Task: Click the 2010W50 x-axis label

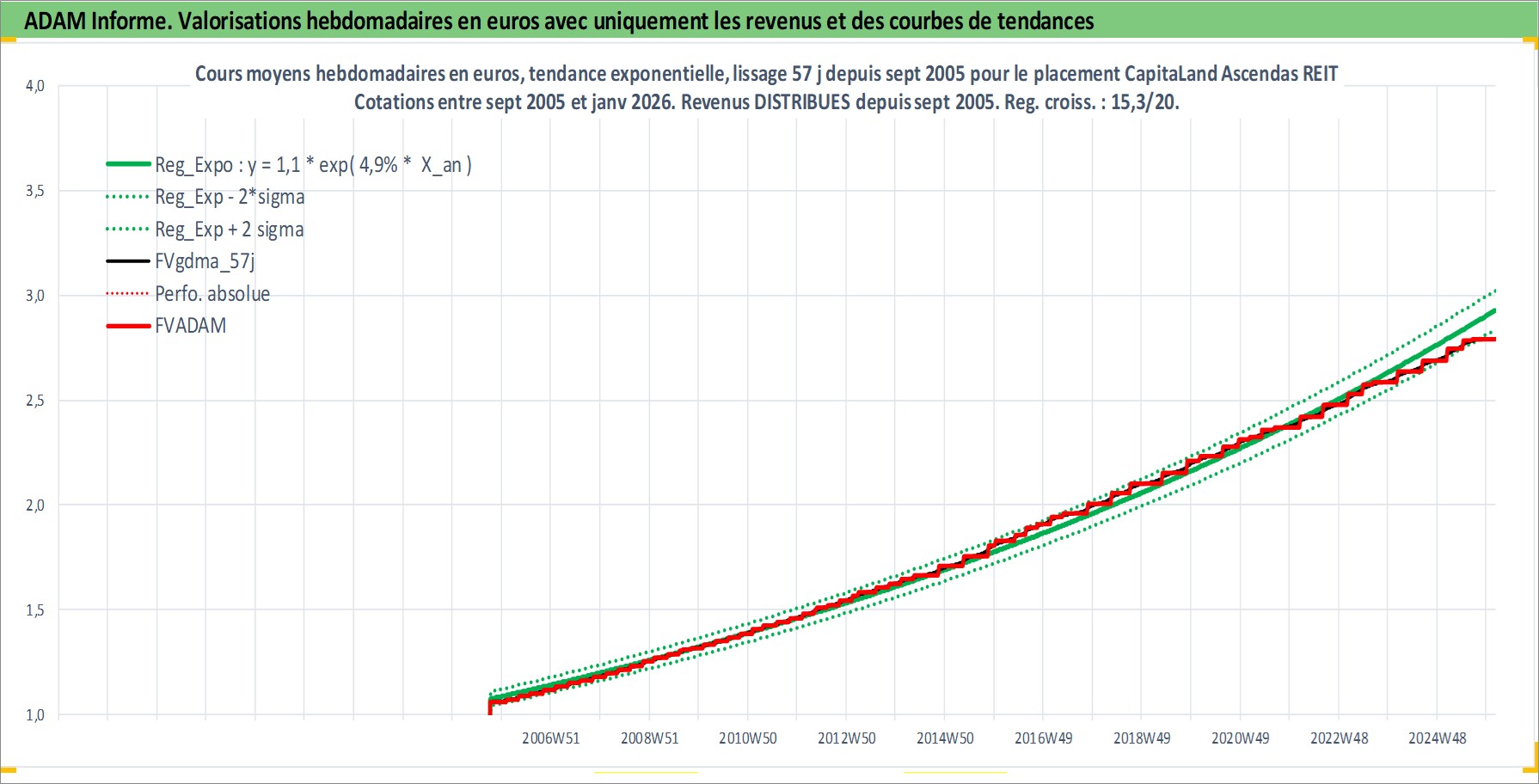Action: click(748, 738)
